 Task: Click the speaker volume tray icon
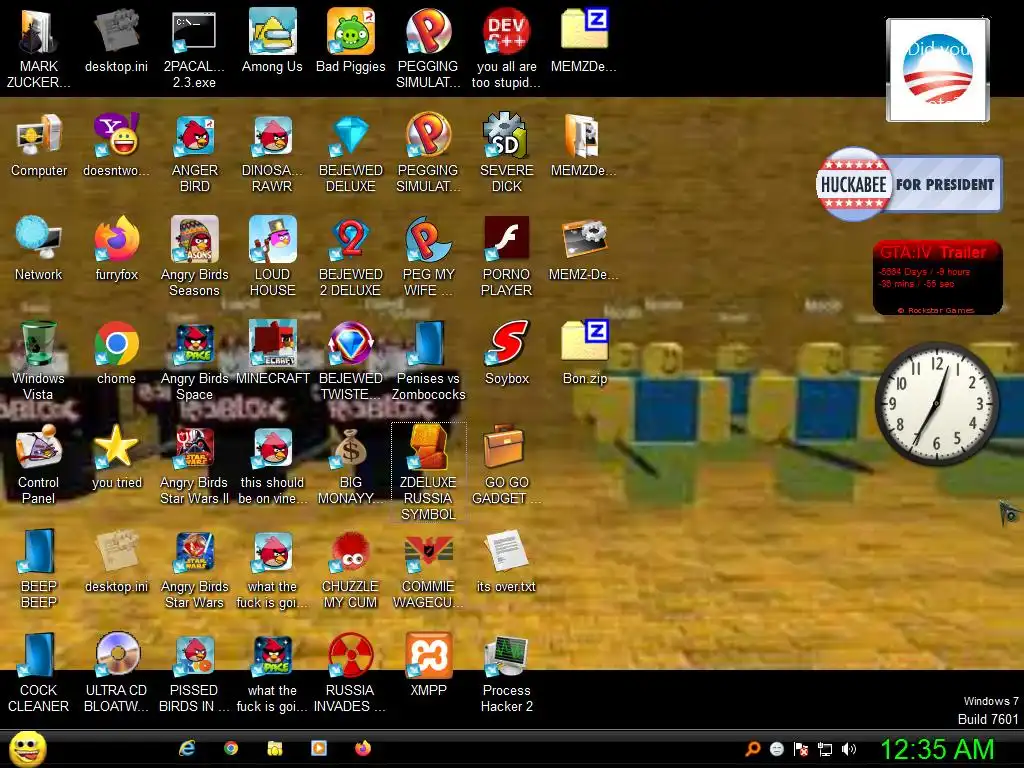tap(848, 749)
